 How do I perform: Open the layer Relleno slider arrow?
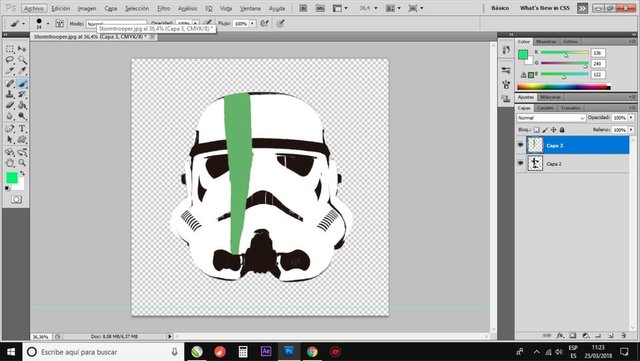(x=631, y=129)
